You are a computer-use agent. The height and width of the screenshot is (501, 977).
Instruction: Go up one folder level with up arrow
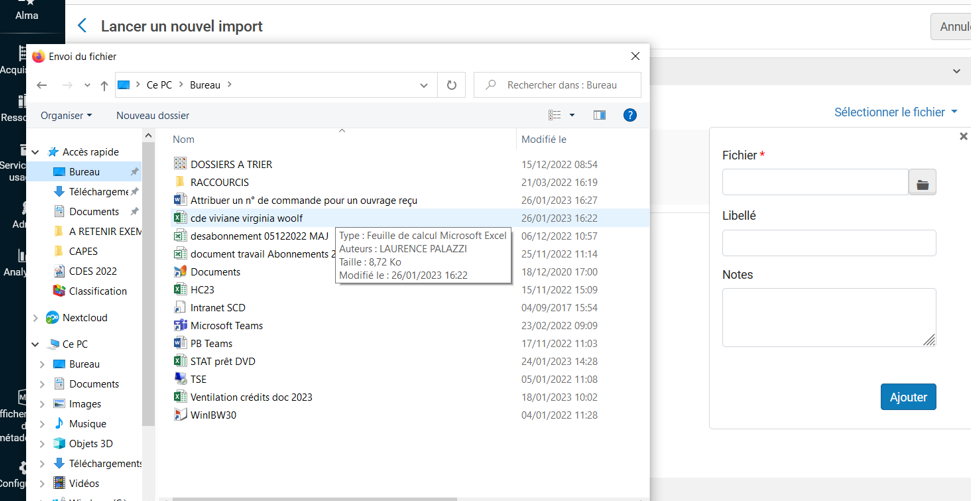click(104, 86)
